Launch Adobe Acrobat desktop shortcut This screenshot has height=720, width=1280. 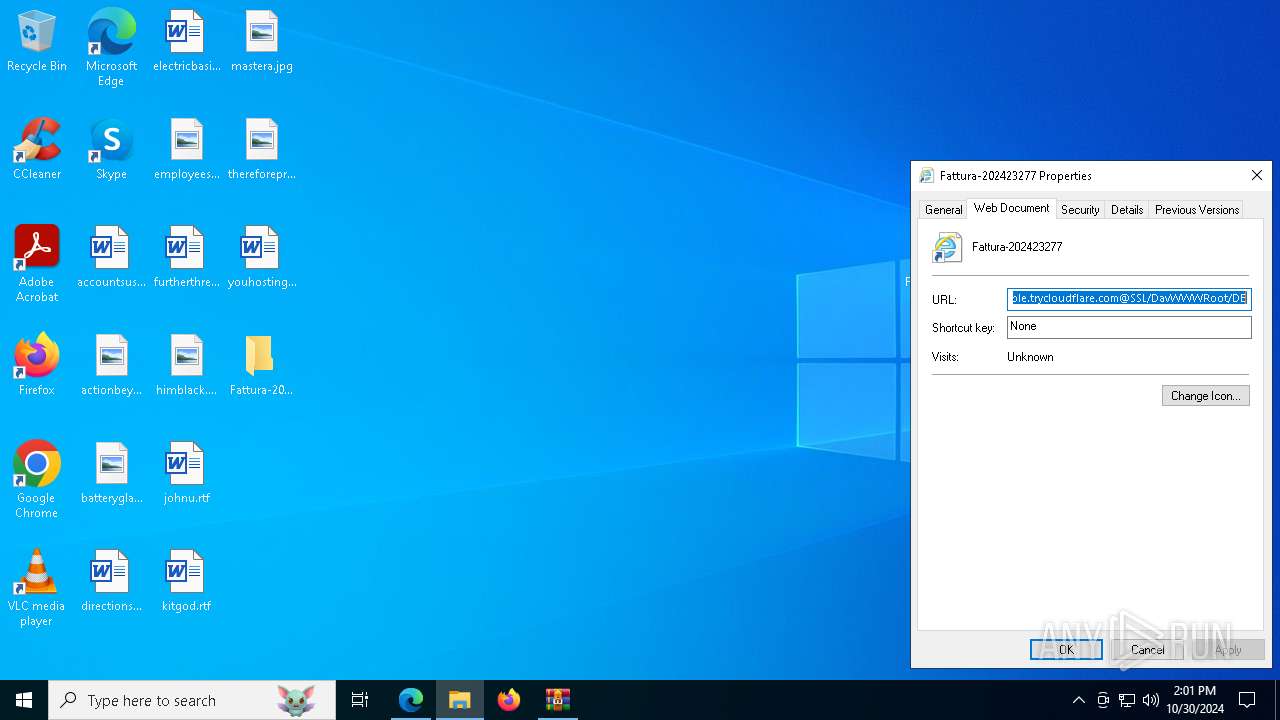pyautogui.click(x=37, y=264)
